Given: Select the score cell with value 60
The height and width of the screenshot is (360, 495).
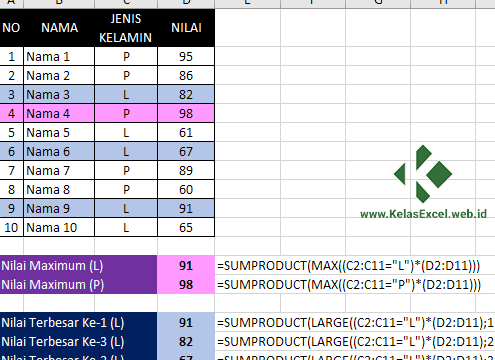Looking at the screenshot, I should (x=186, y=189).
